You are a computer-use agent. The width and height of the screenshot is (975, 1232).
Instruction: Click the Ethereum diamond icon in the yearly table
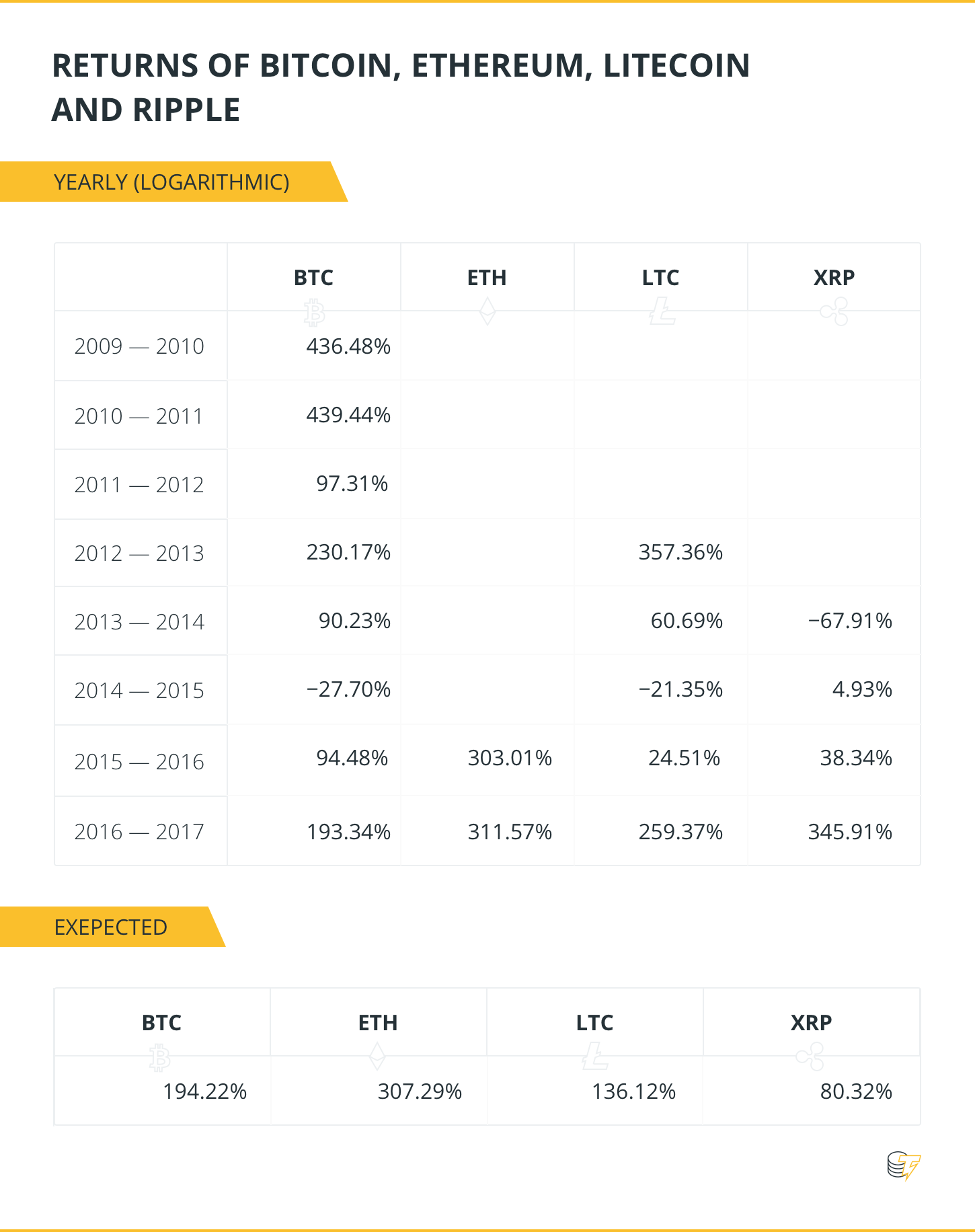[x=487, y=312]
